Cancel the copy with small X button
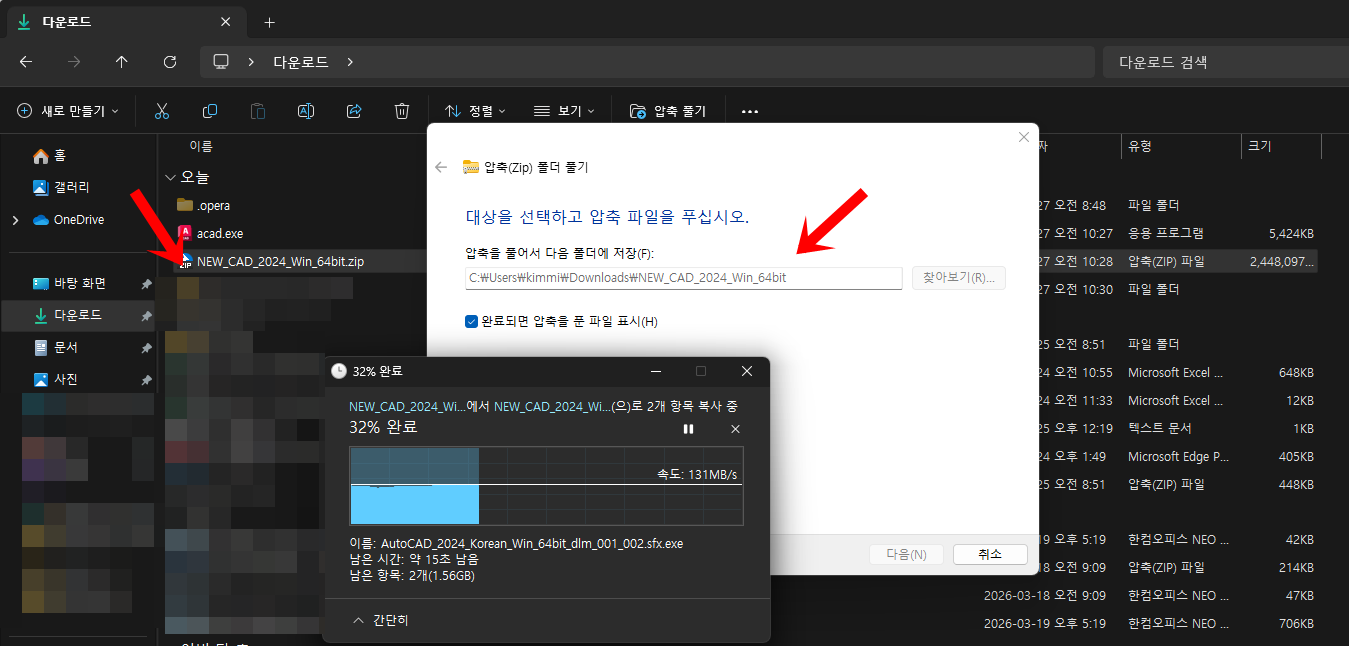Image resolution: width=1349 pixels, height=646 pixels. pos(735,429)
